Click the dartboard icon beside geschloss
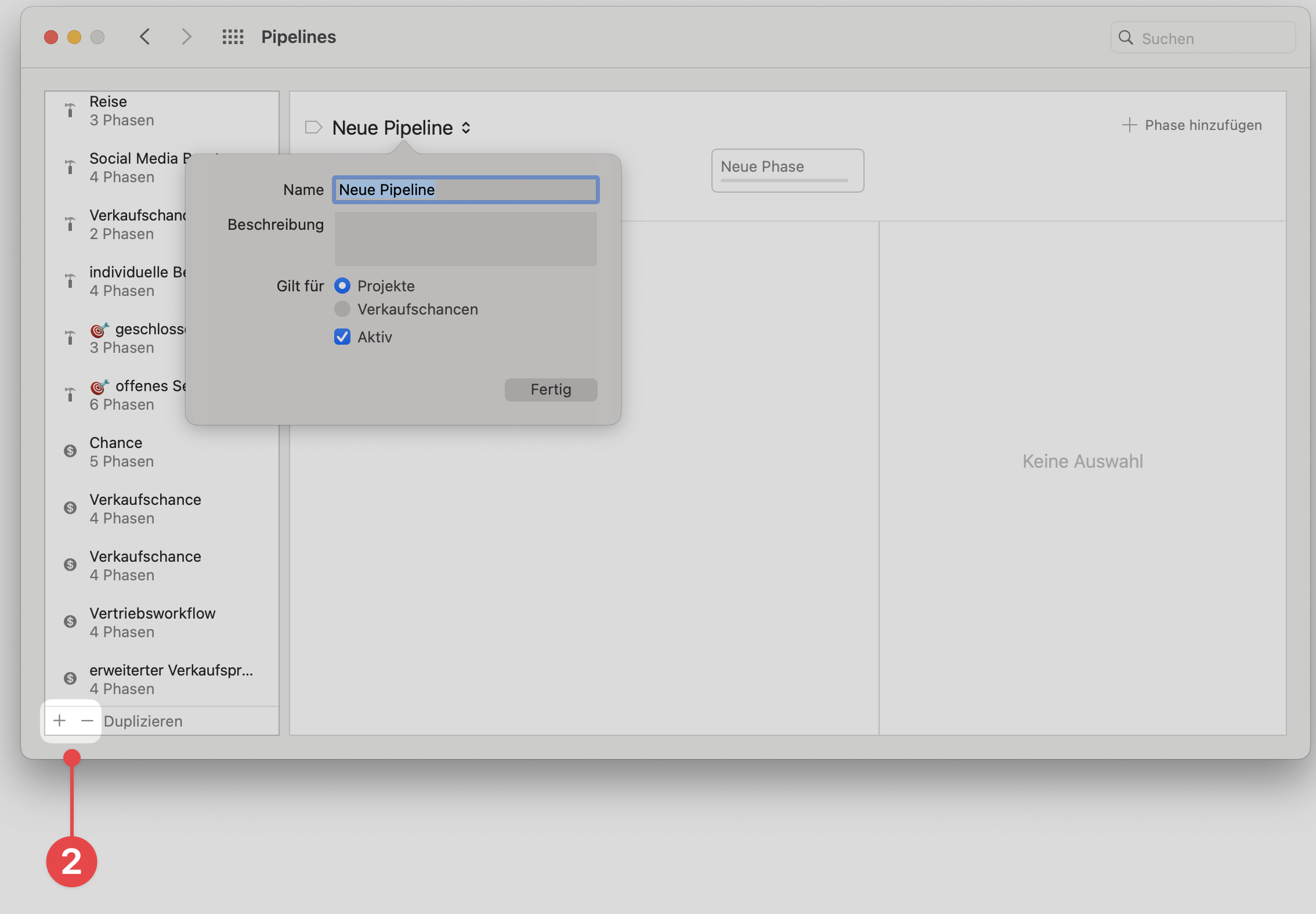The width and height of the screenshot is (1316, 914). click(99, 330)
